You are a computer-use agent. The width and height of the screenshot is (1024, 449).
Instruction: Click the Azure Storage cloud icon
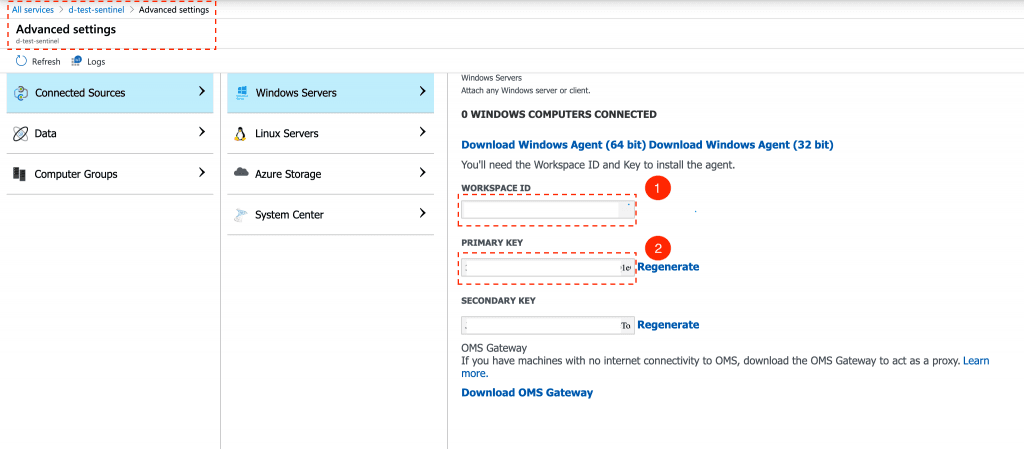[x=241, y=173]
